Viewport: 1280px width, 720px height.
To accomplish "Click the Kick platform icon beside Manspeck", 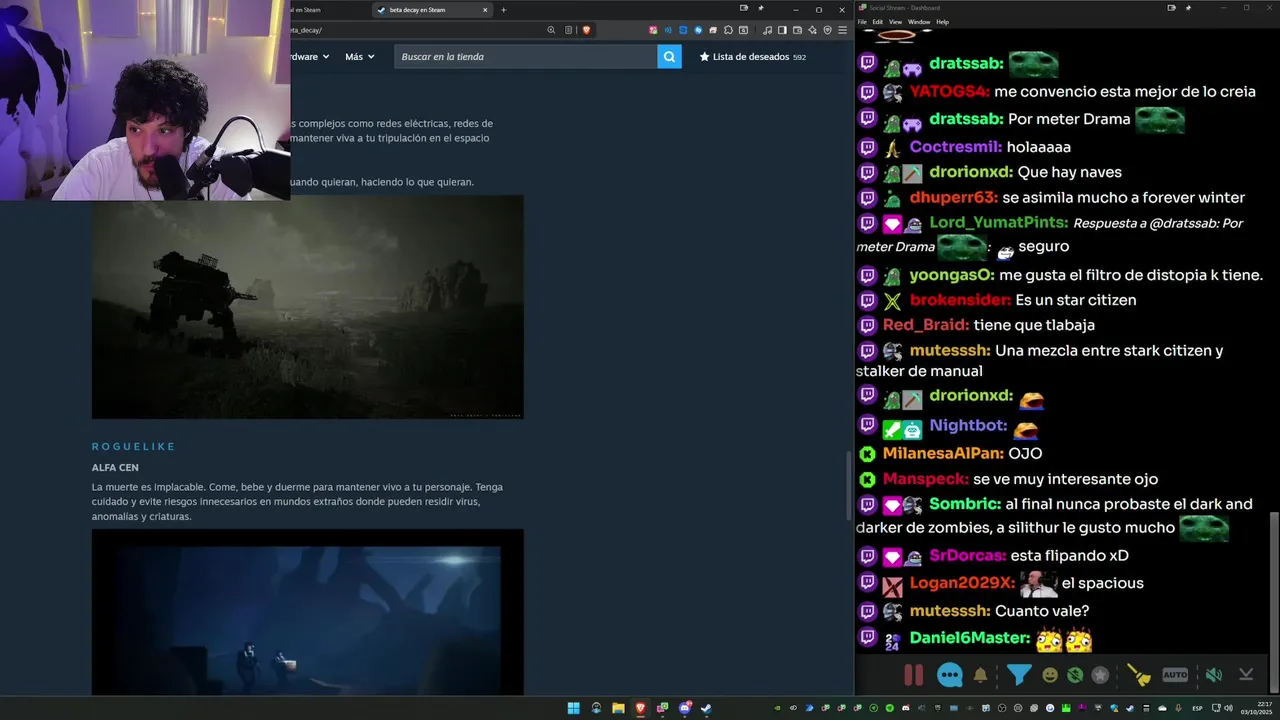I will click(867, 480).
